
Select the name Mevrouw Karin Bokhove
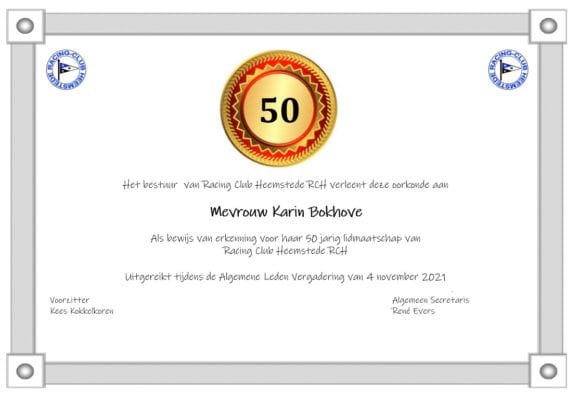point(286,212)
